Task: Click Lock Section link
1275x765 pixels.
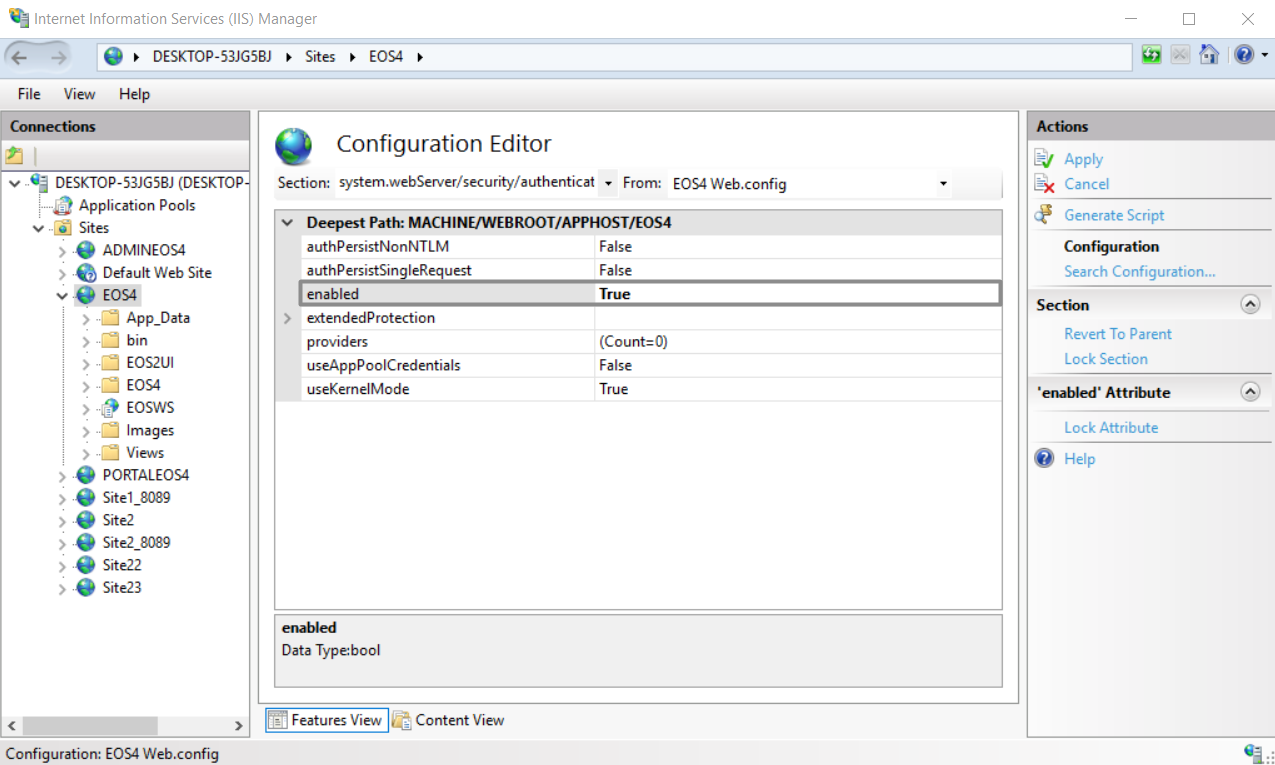Action: pyautogui.click(x=1105, y=359)
